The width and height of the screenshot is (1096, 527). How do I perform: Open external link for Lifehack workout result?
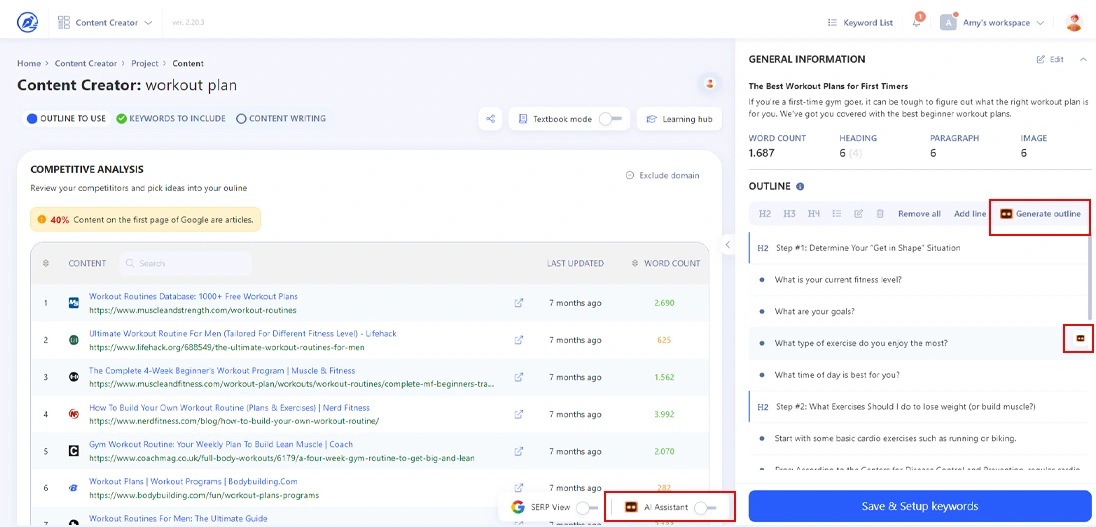518,340
